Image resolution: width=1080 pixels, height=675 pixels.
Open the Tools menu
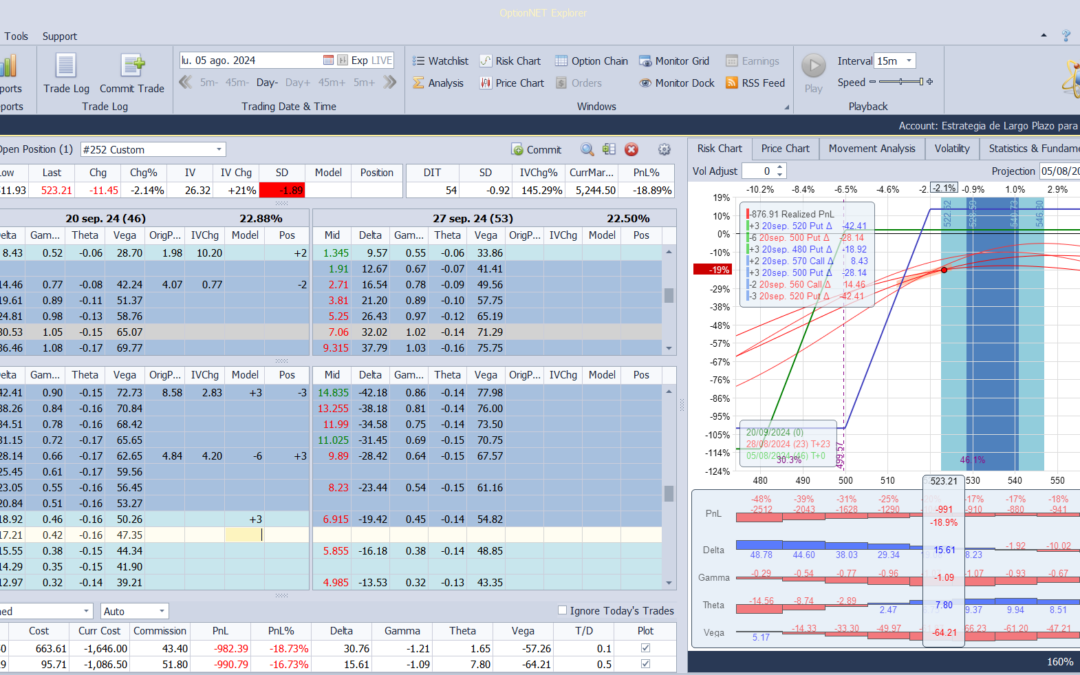point(17,36)
